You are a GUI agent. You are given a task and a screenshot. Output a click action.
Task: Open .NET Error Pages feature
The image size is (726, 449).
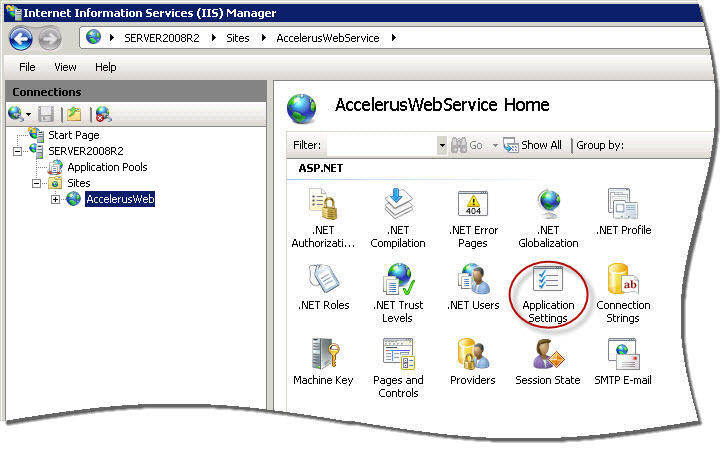point(473,218)
